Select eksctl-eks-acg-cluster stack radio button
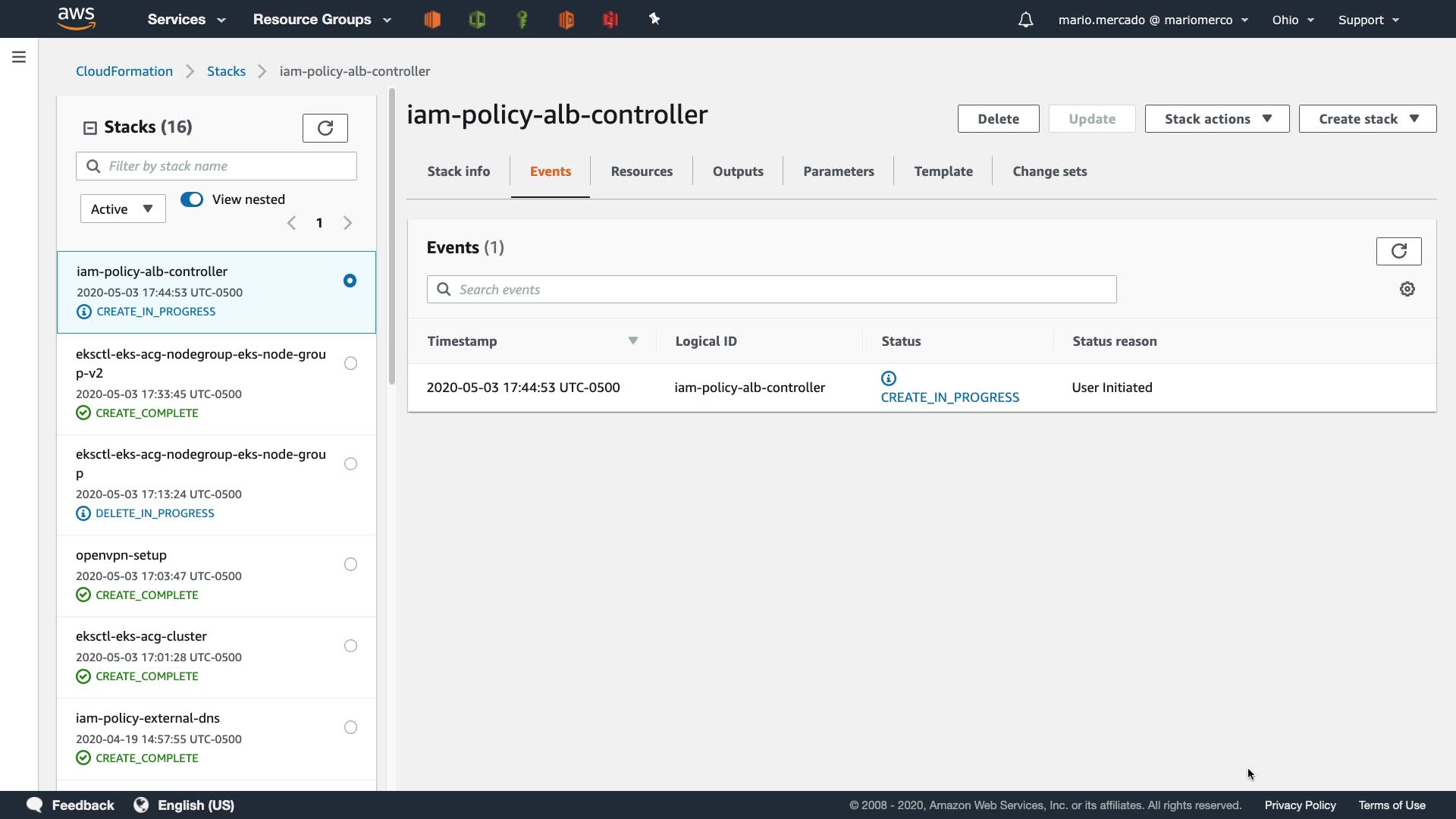This screenshot has width=1456, height=819. point(350,646)
